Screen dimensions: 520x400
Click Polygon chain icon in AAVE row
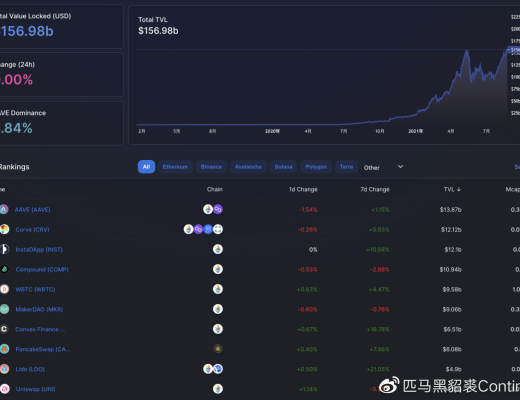[218, 209]
